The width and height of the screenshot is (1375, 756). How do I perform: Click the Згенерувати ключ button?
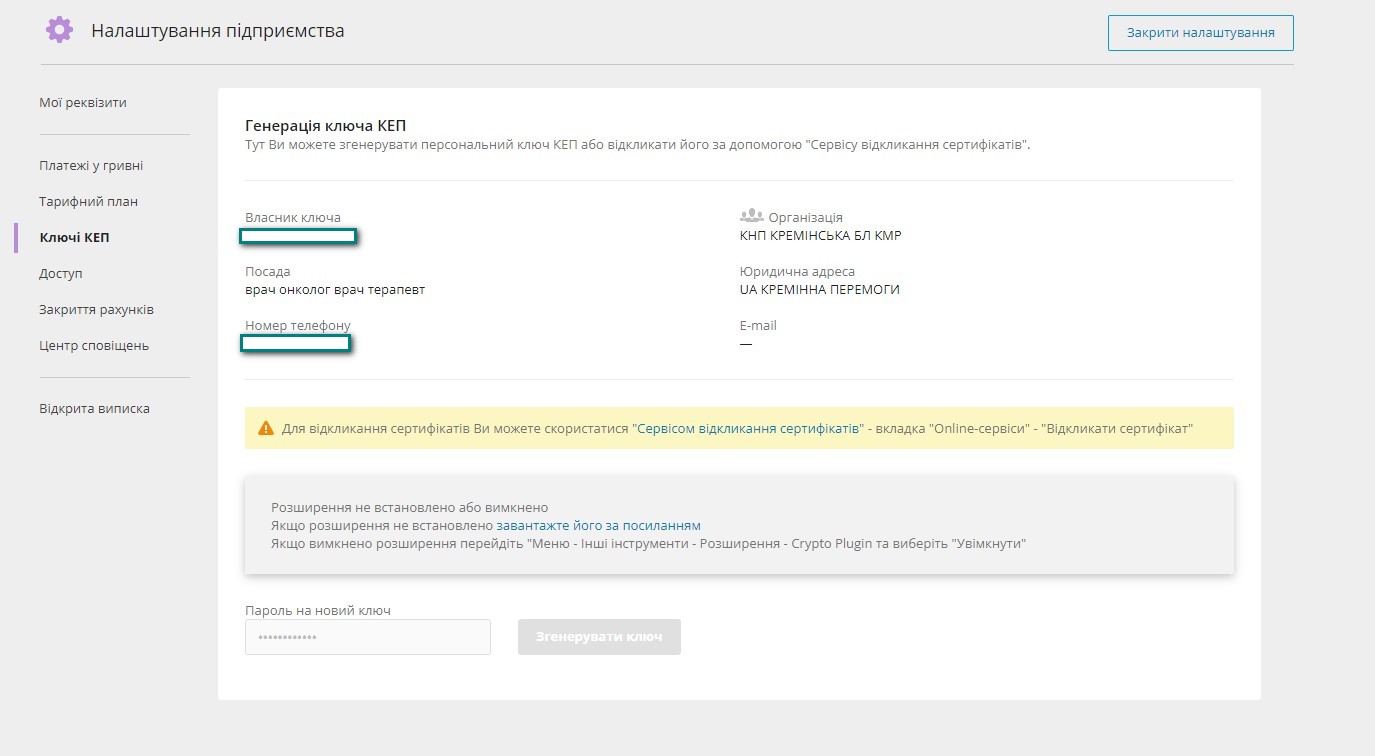coord(599,637)
